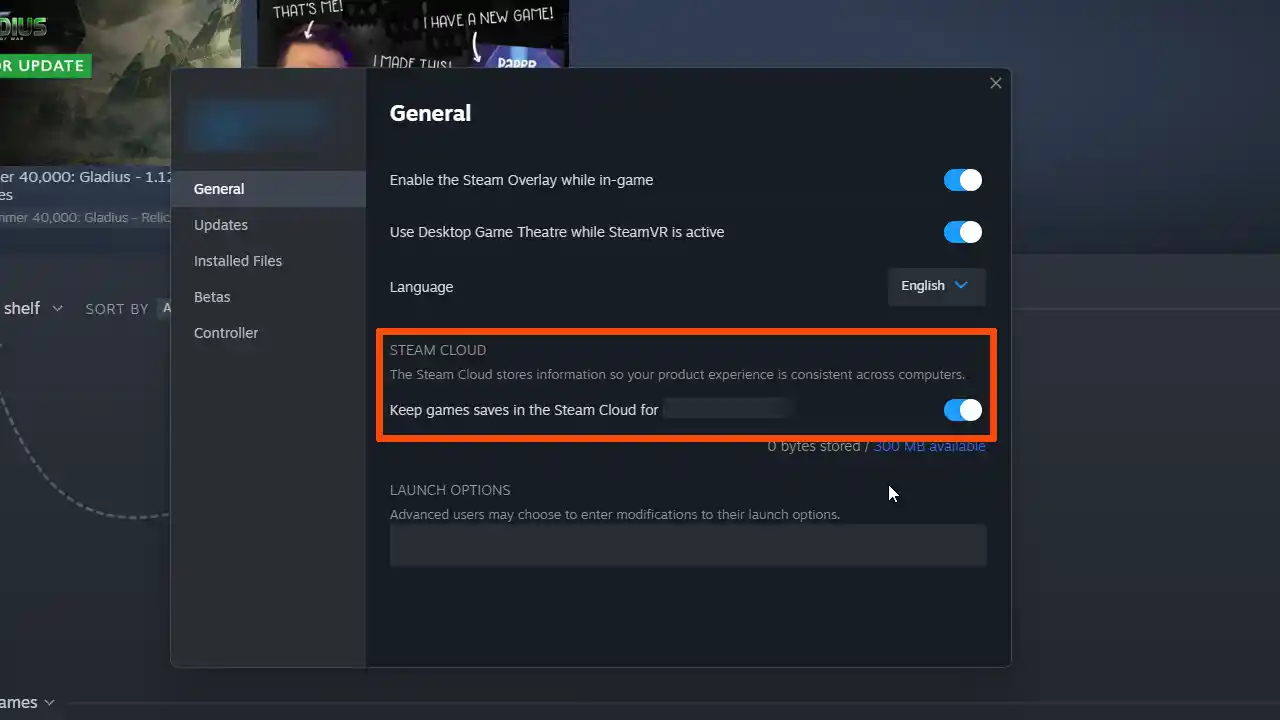Viewport: 1280px width, 720px height.
Task: Click the 300 MB available link
Action: coord(929,446)
